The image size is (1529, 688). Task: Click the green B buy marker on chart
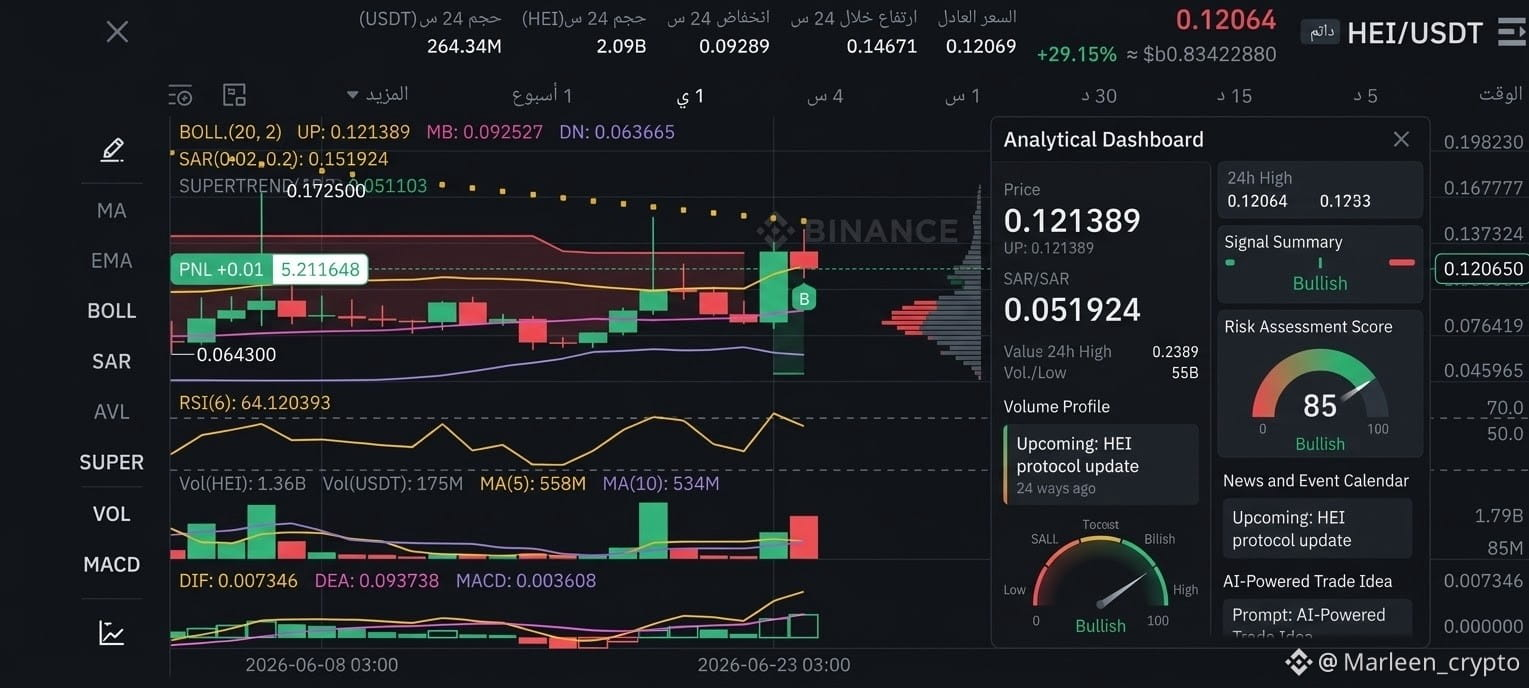[x=804, y=298]
